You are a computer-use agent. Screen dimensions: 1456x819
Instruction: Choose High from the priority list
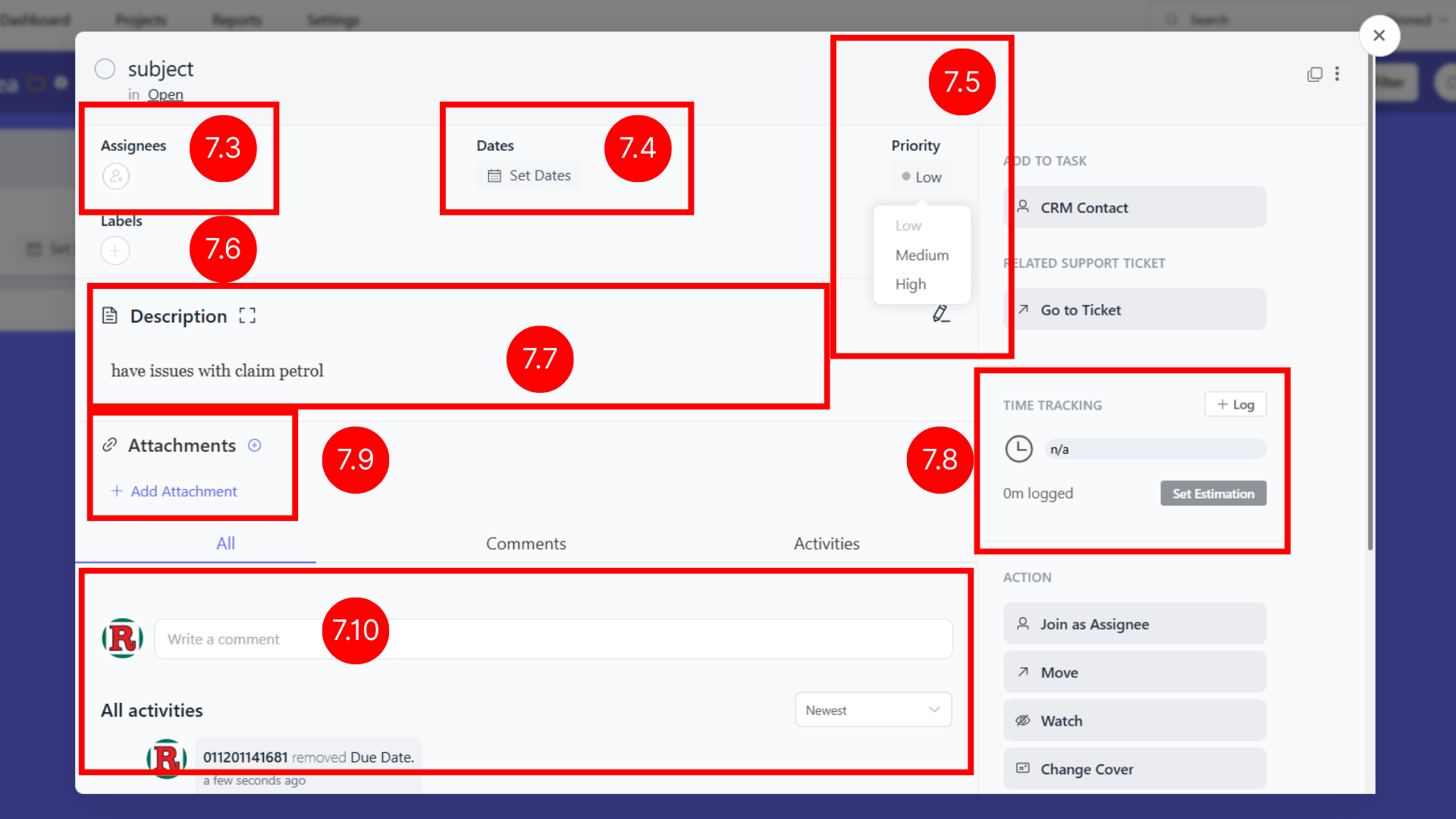tap(910, 284)
